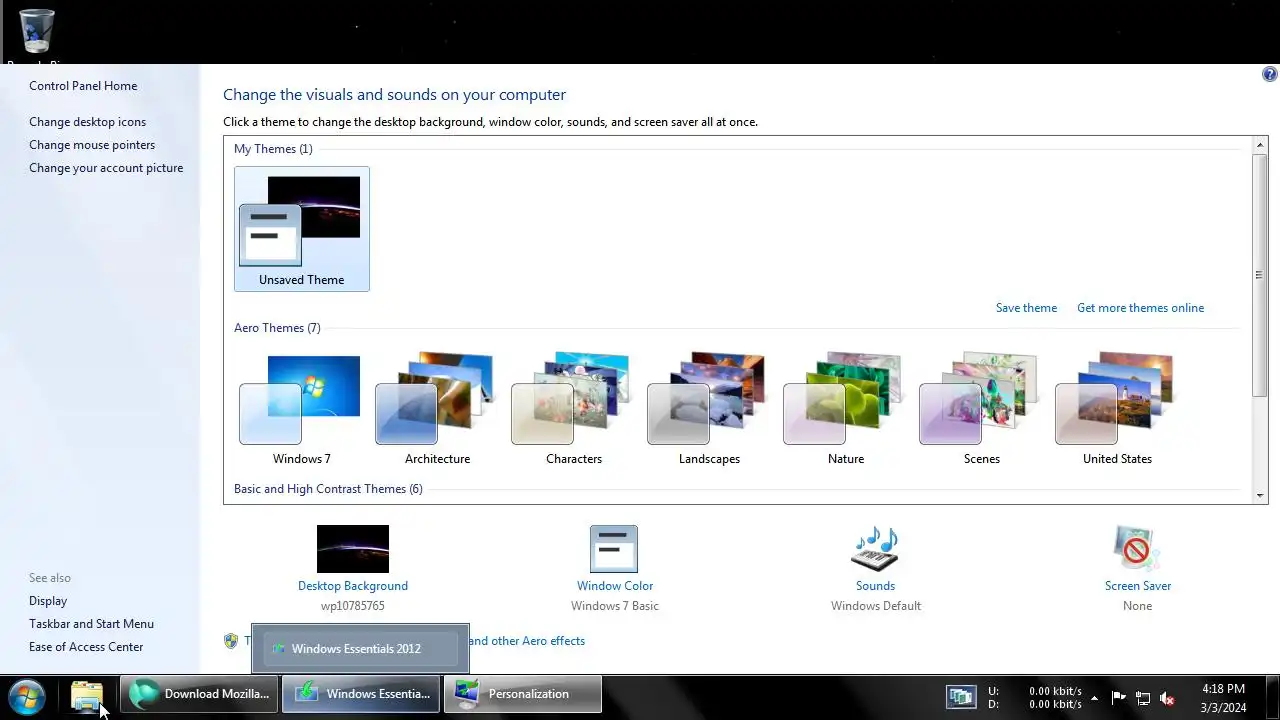Click the muted volume tray icon
Viewport: 1280px width, 720px height.
tap(1166, 698)
